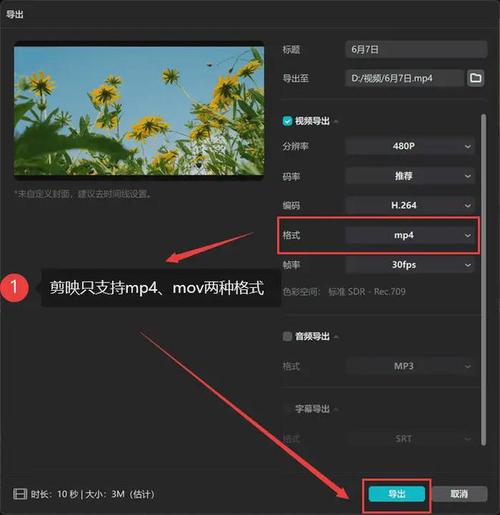The image size is (500, 515).
Task: Open the 帧率 30fps dropdown
Action: pos(410,265)
